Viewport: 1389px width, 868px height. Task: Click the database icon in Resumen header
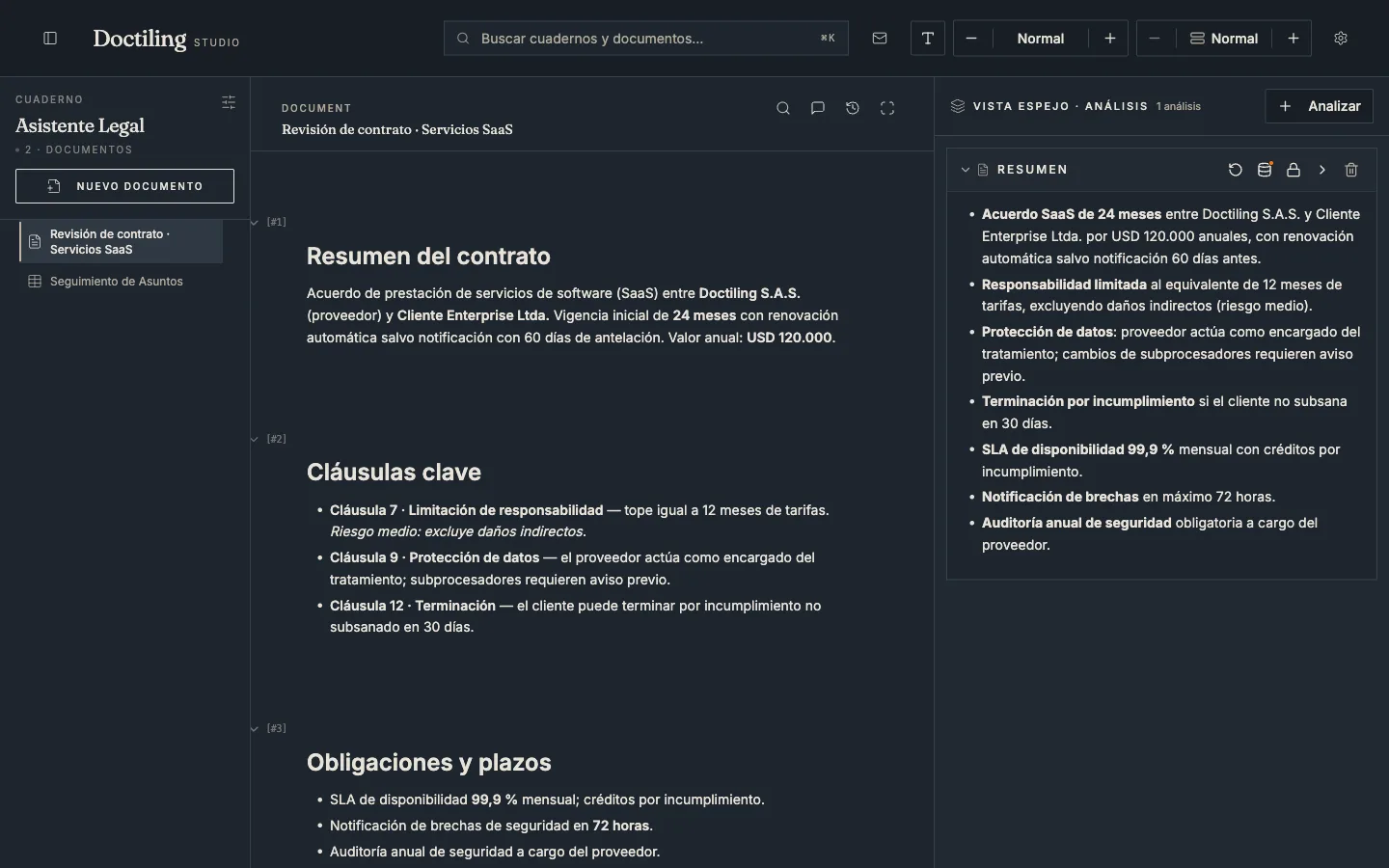pyautogui.click(x=1265, y=170)
